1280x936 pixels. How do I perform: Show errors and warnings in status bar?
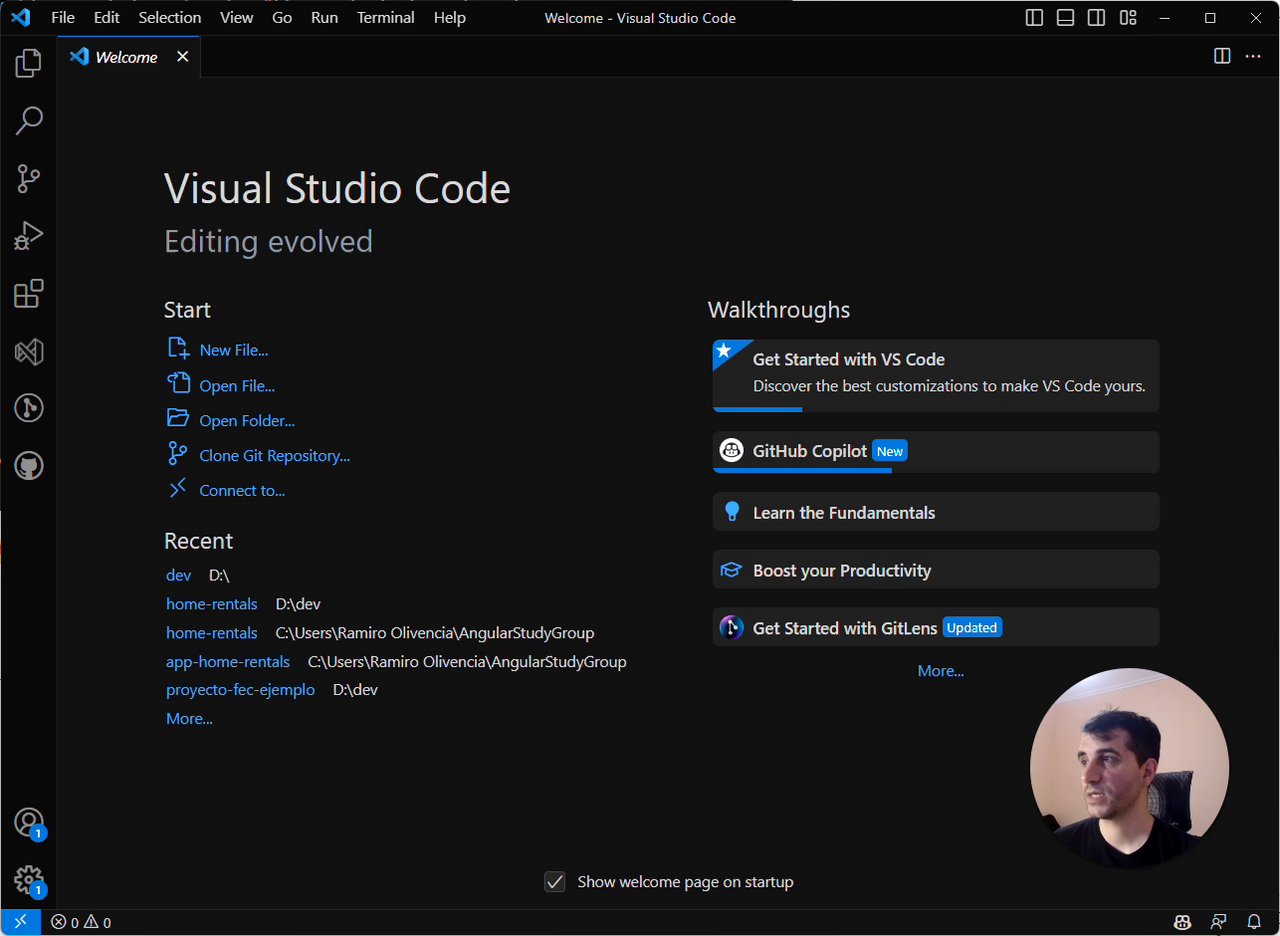click(81, 922)
